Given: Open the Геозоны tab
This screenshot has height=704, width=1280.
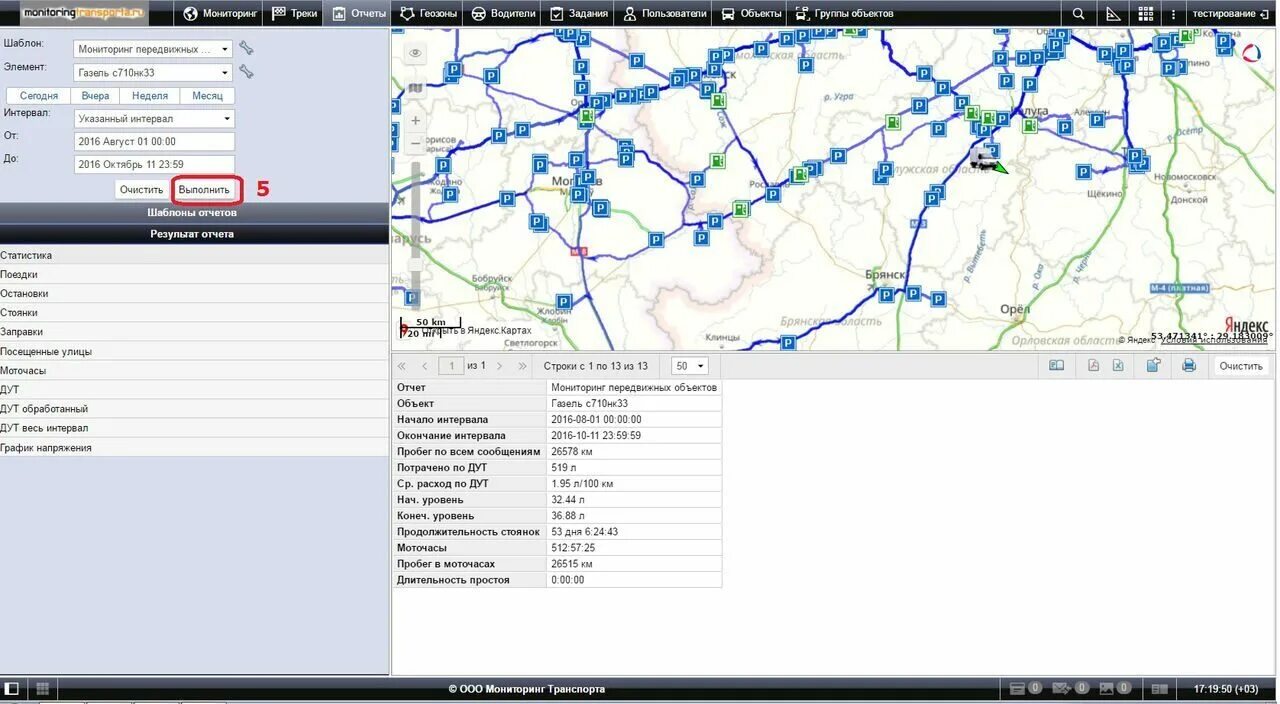Looking at the screenshot, I should 428,14.
